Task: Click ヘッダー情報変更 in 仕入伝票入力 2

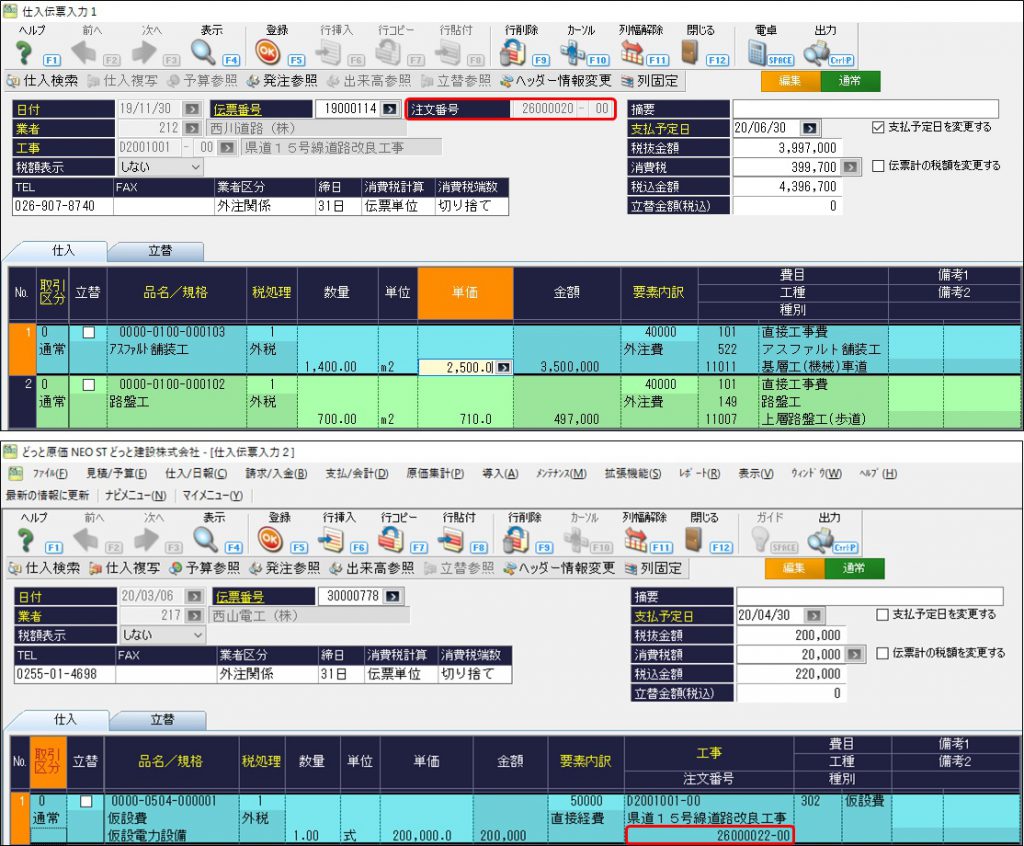Action: tap(558, 568)
